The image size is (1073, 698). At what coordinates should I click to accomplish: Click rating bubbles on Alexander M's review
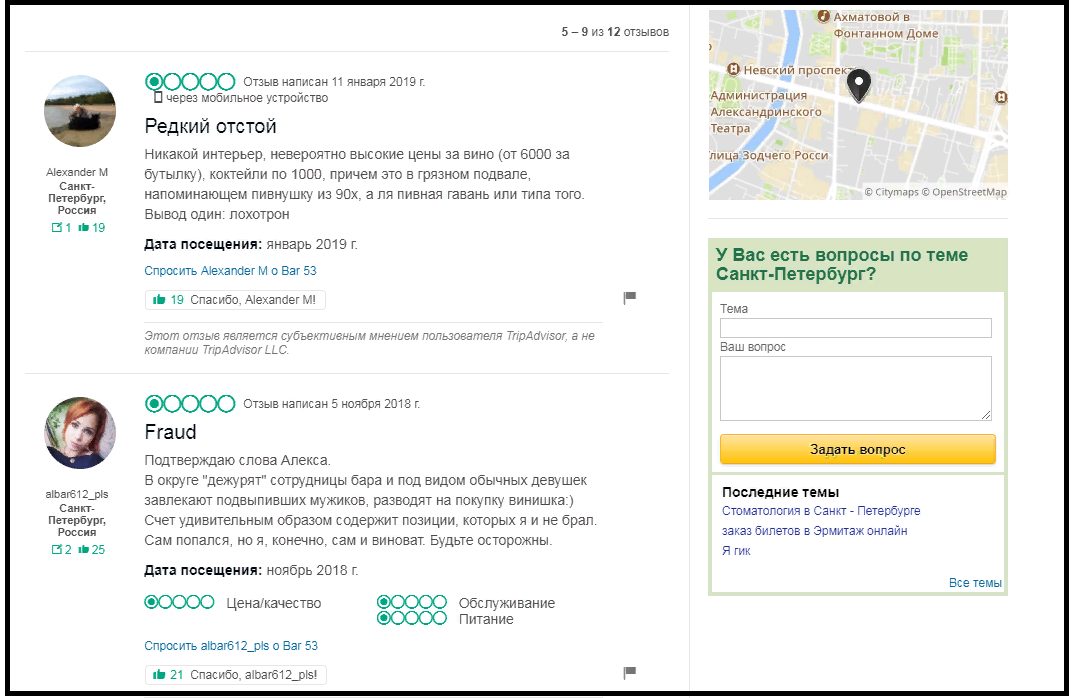click(190, 82)
